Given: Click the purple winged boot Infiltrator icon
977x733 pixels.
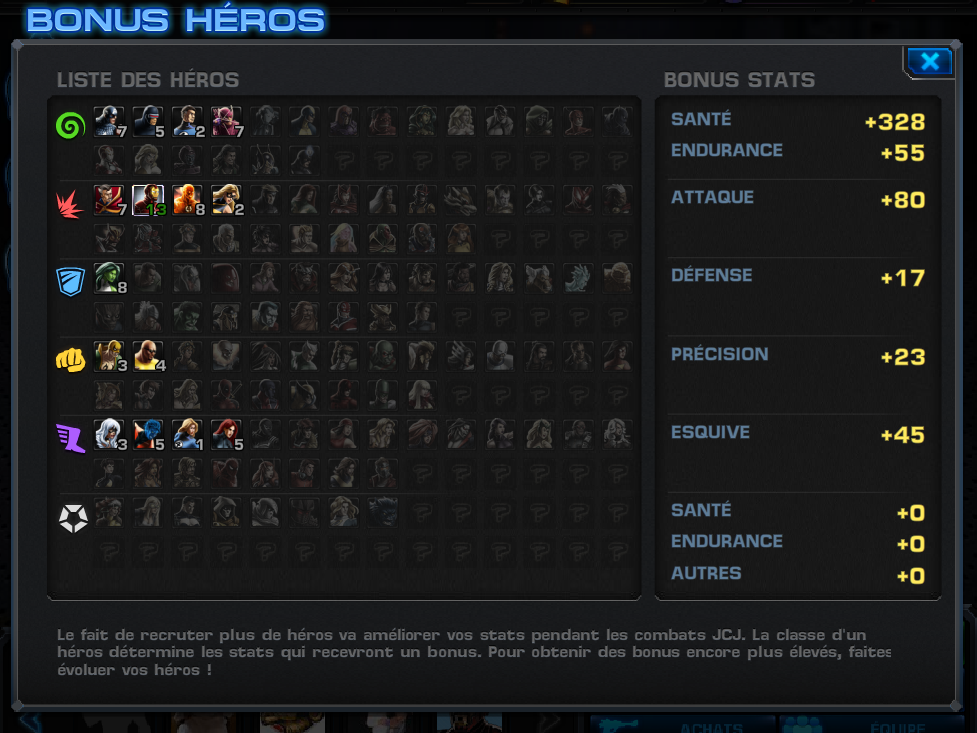Looking at the screenshot, I should [71, 438].
